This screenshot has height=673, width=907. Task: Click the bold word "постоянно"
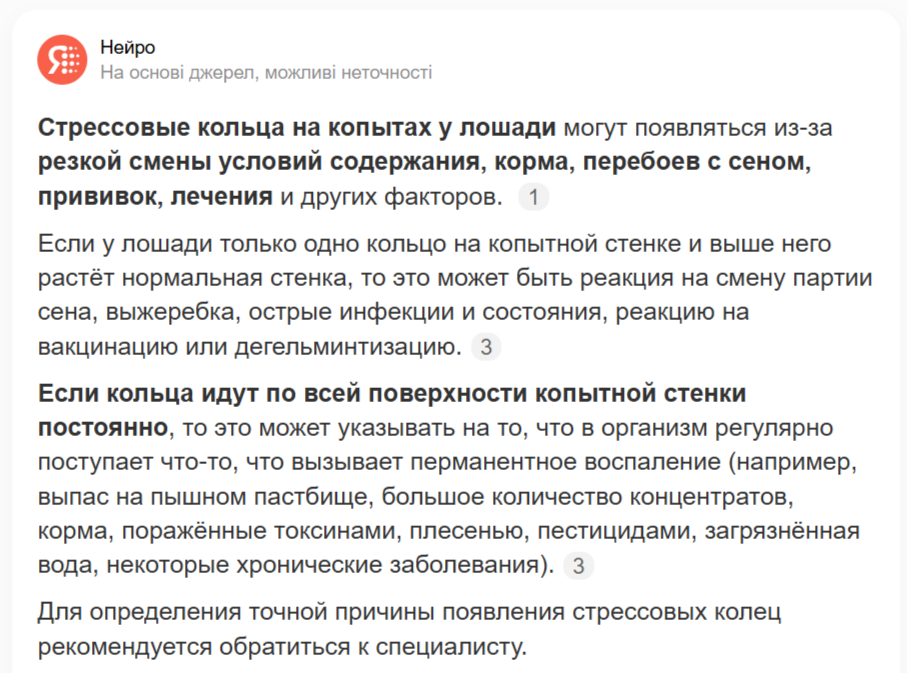coord(103,428)
